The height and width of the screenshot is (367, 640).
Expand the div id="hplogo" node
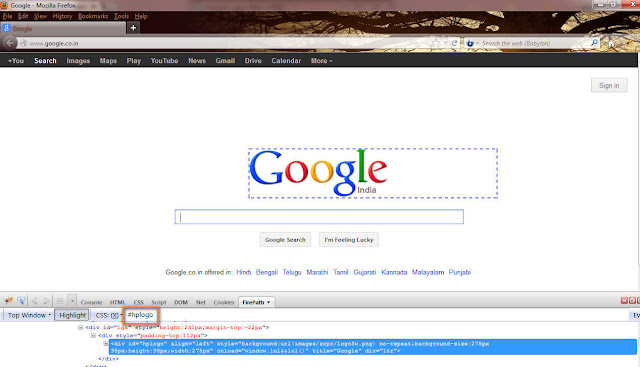[106, 344]
